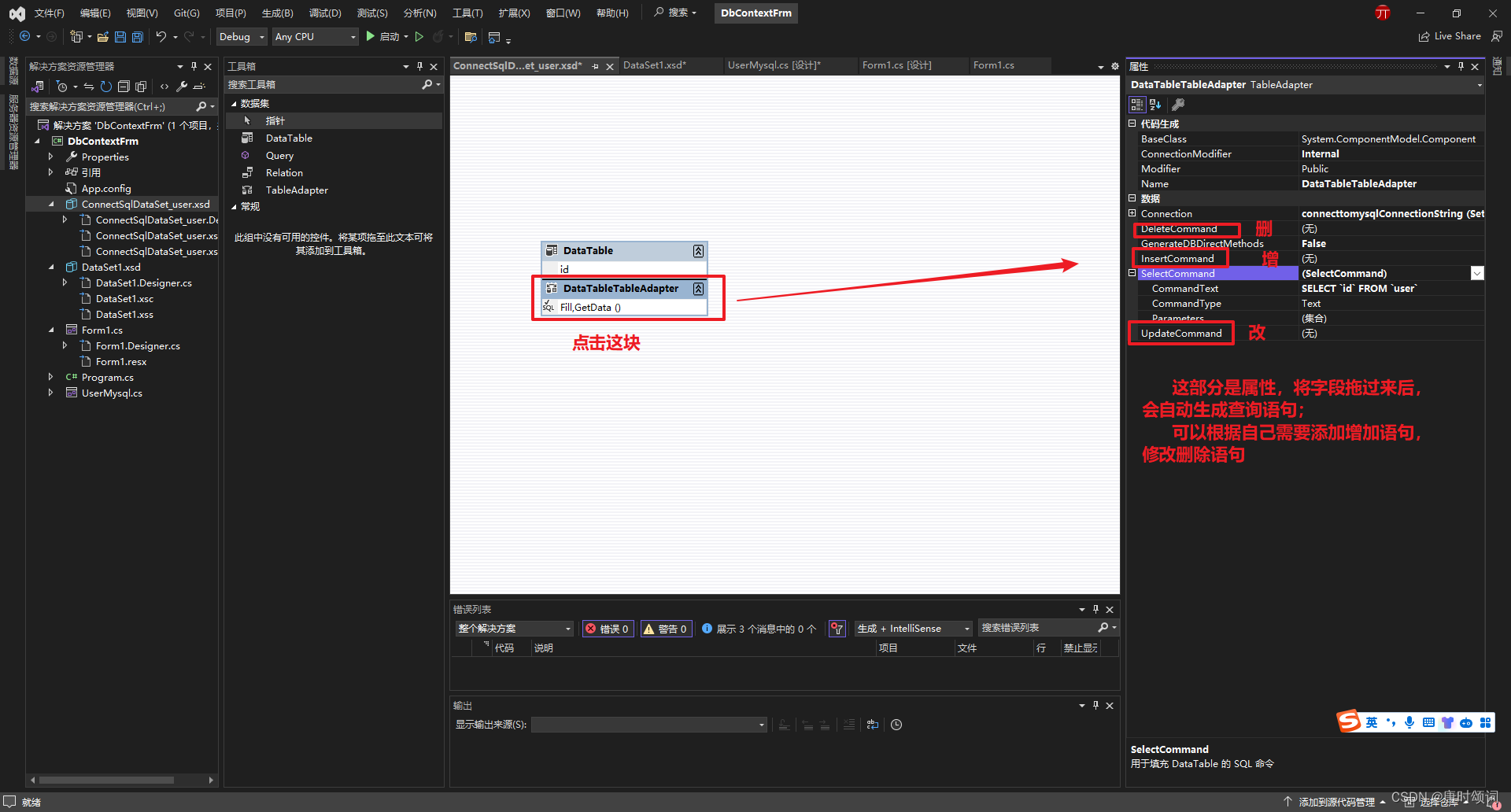1511x812 pixels.
Task: Collapse the DataTable title bar chevron toggle
Action: 697,250
